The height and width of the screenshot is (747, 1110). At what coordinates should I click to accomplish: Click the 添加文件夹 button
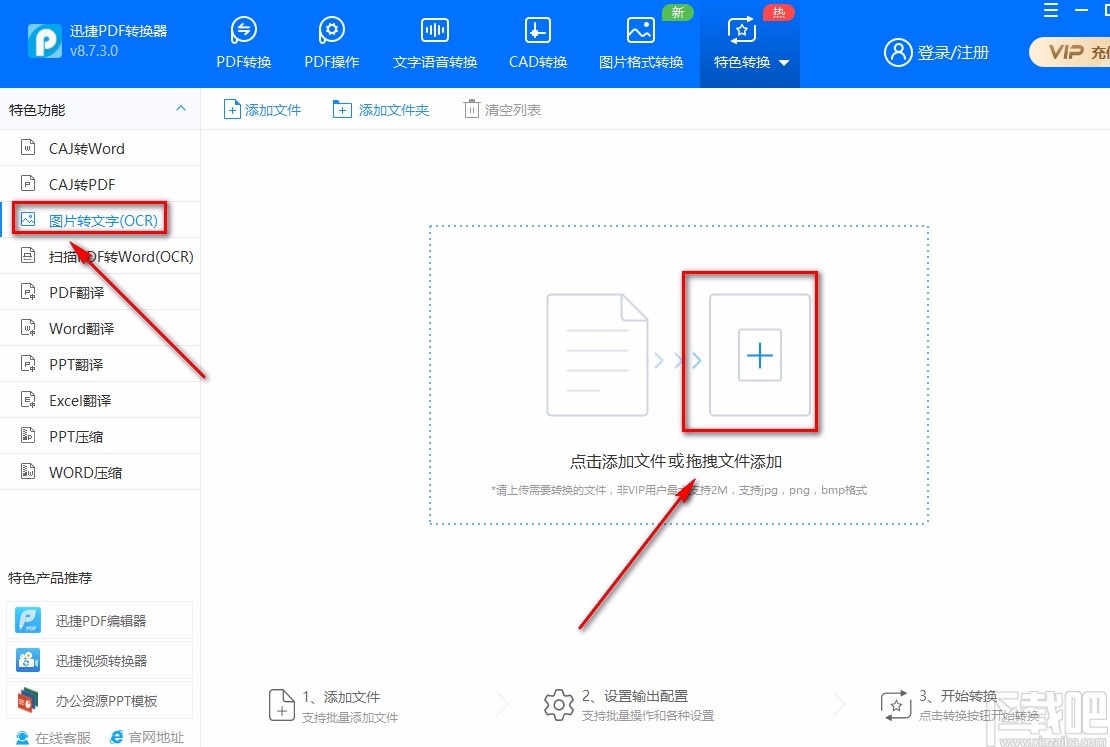[x=381, y=110]
